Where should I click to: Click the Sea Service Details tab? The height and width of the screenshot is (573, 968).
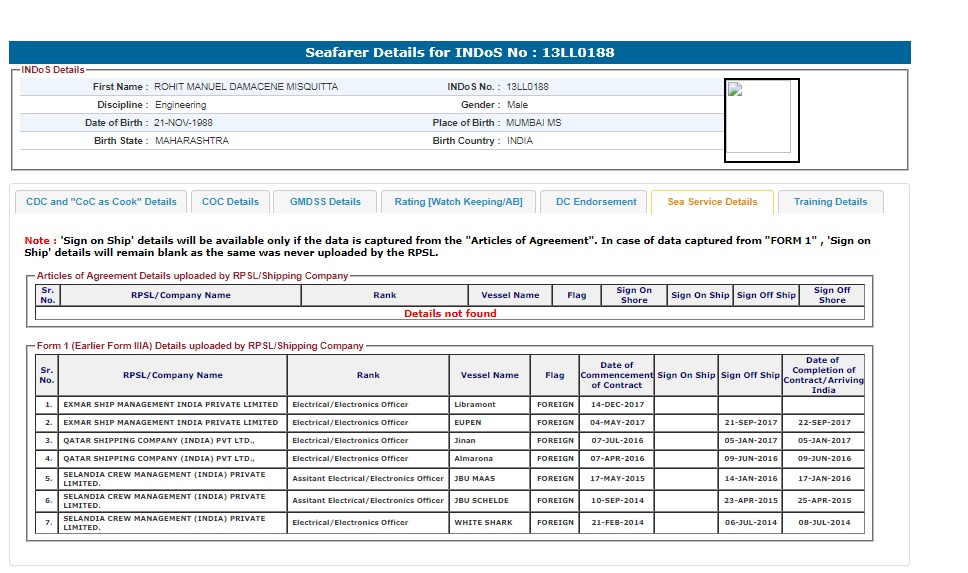click(712, 202)
